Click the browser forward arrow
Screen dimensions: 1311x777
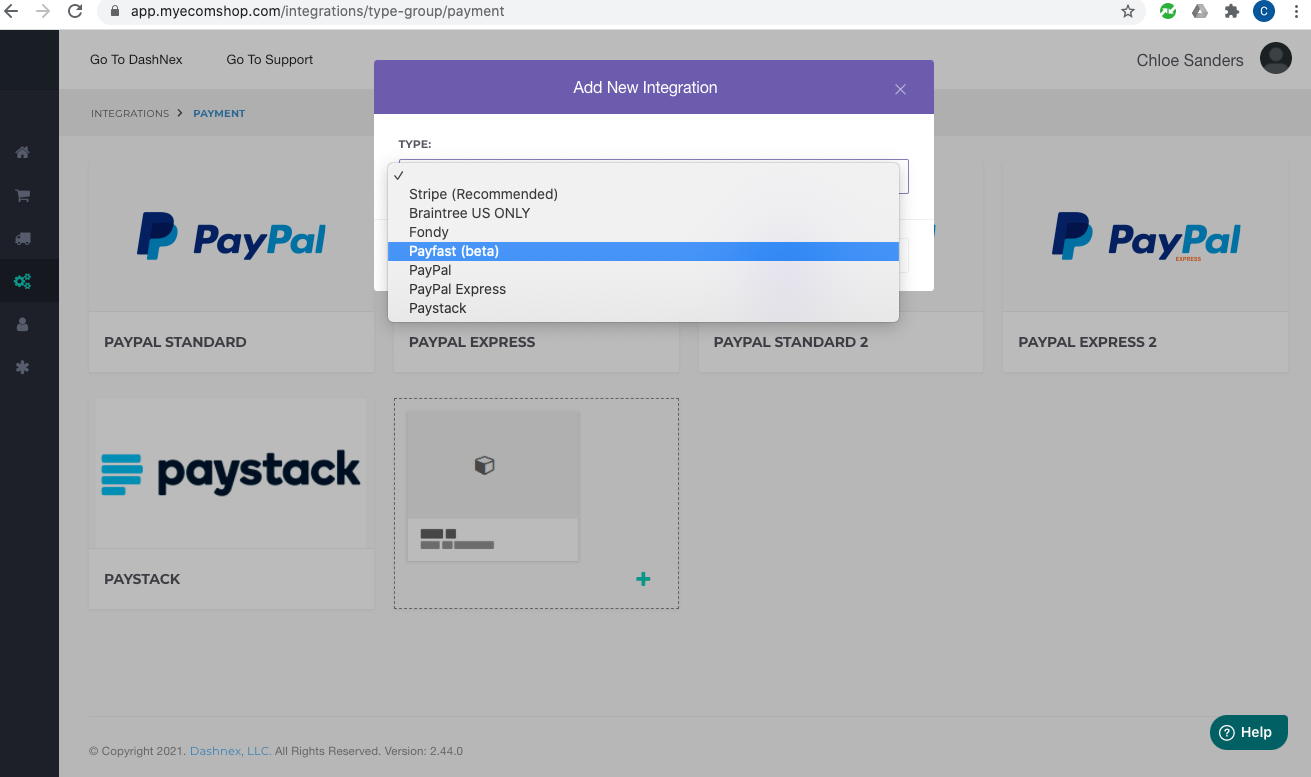tap(43, 12)
